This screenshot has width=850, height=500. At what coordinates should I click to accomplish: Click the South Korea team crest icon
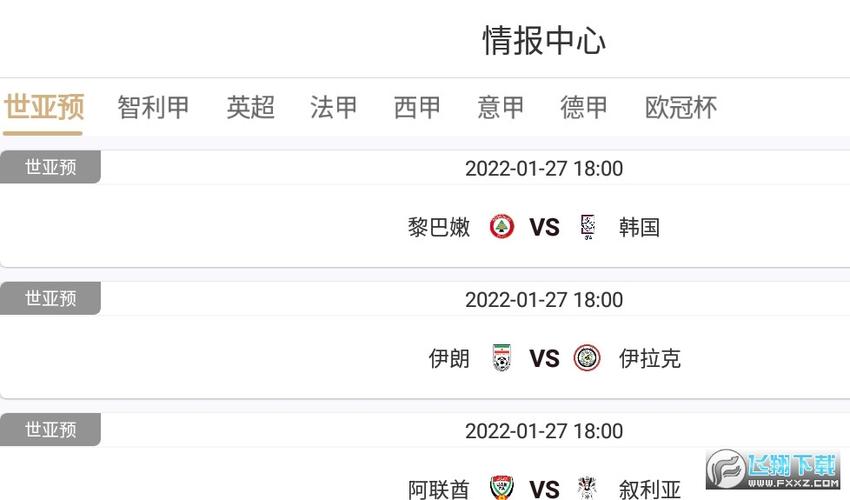pyautogui.click(x=588, y=227)
